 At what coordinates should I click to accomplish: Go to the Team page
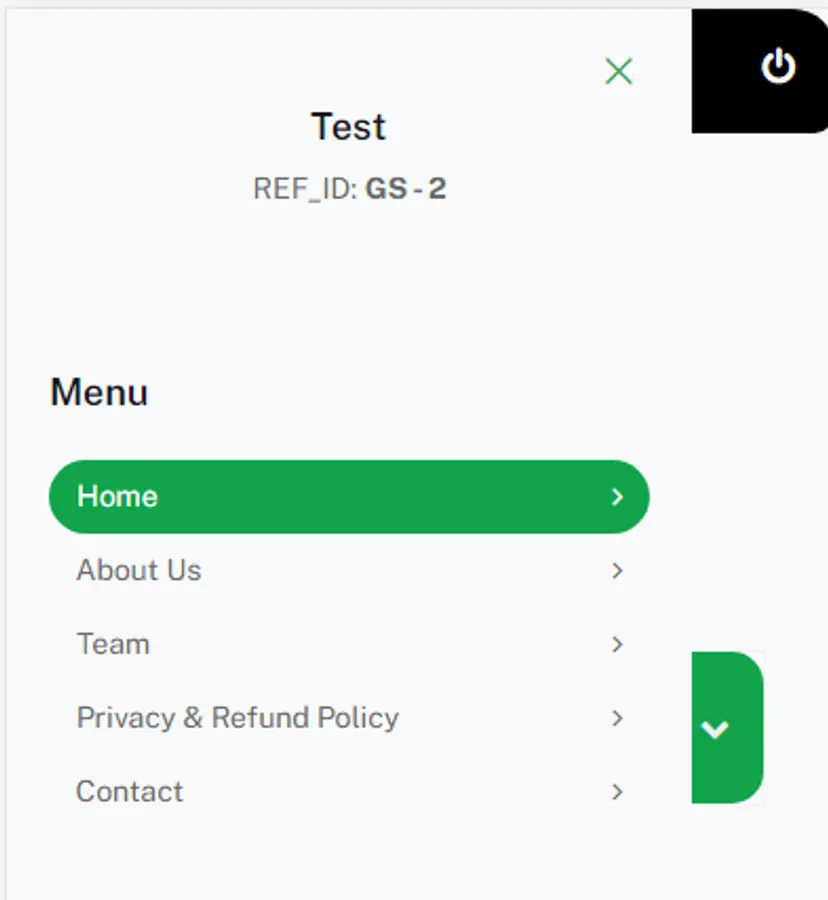113,644
